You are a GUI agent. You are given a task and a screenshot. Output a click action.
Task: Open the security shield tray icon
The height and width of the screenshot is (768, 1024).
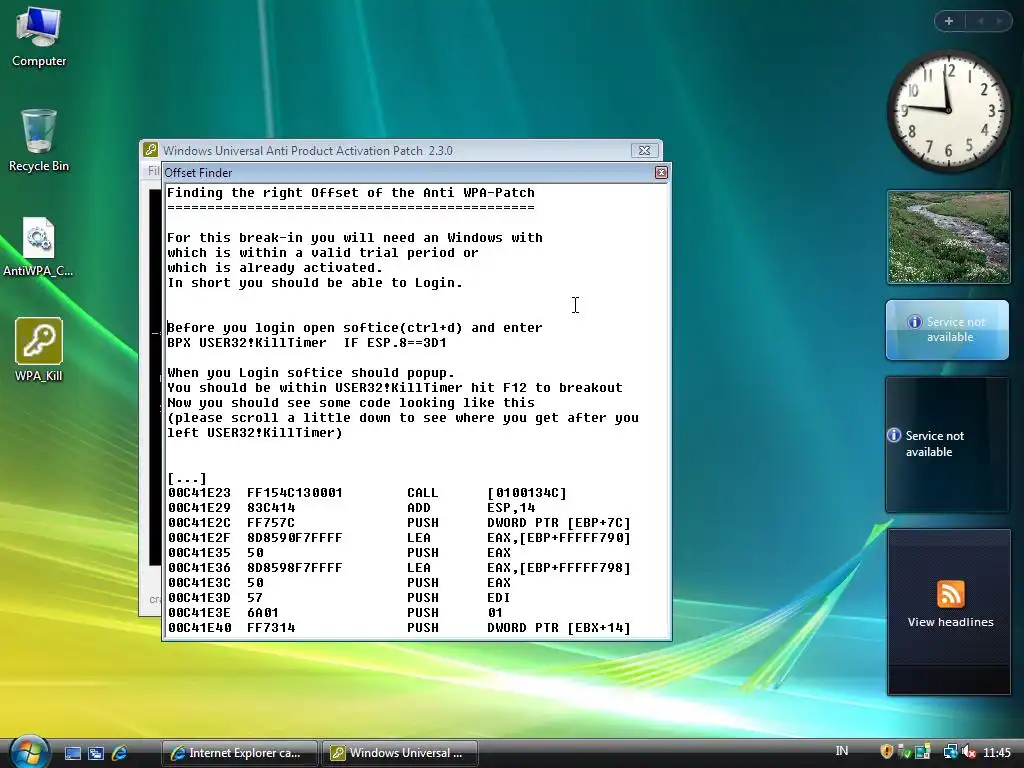tap(886, 752)
